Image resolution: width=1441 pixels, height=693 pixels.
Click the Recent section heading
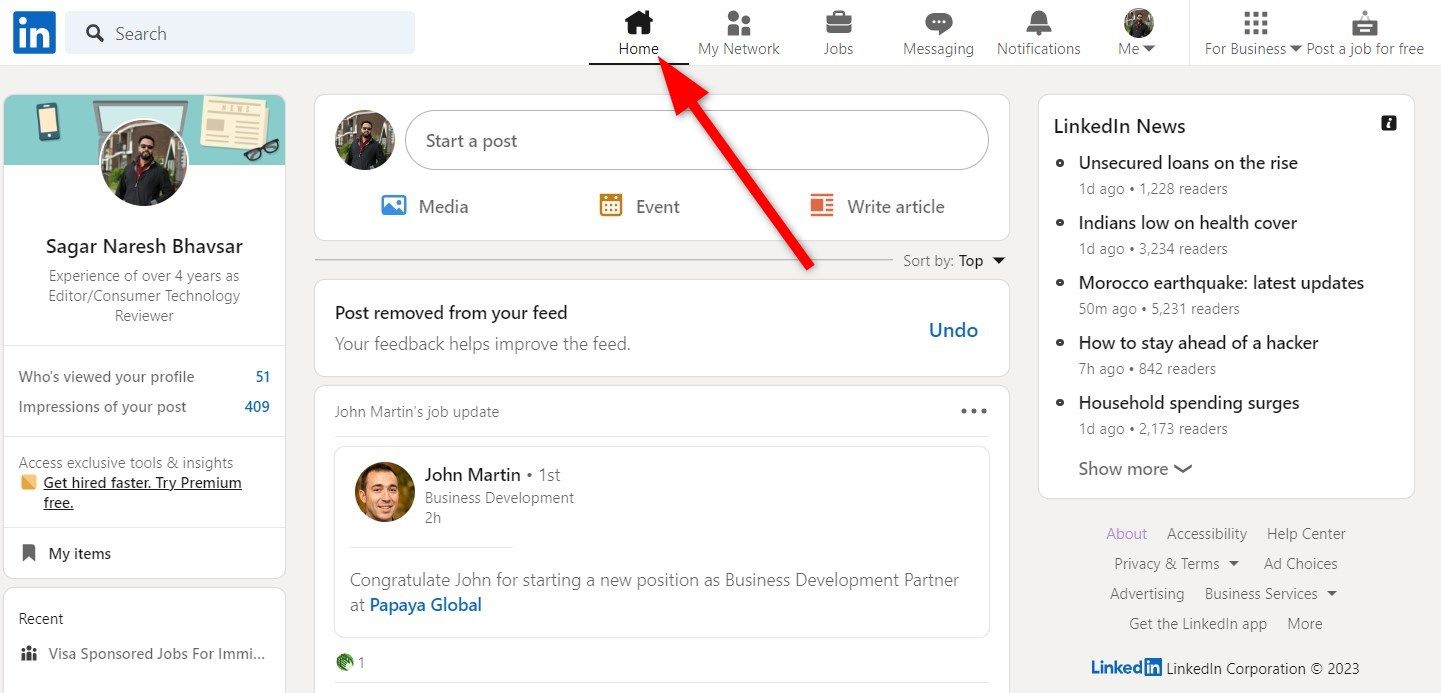(x=41, y=619)
